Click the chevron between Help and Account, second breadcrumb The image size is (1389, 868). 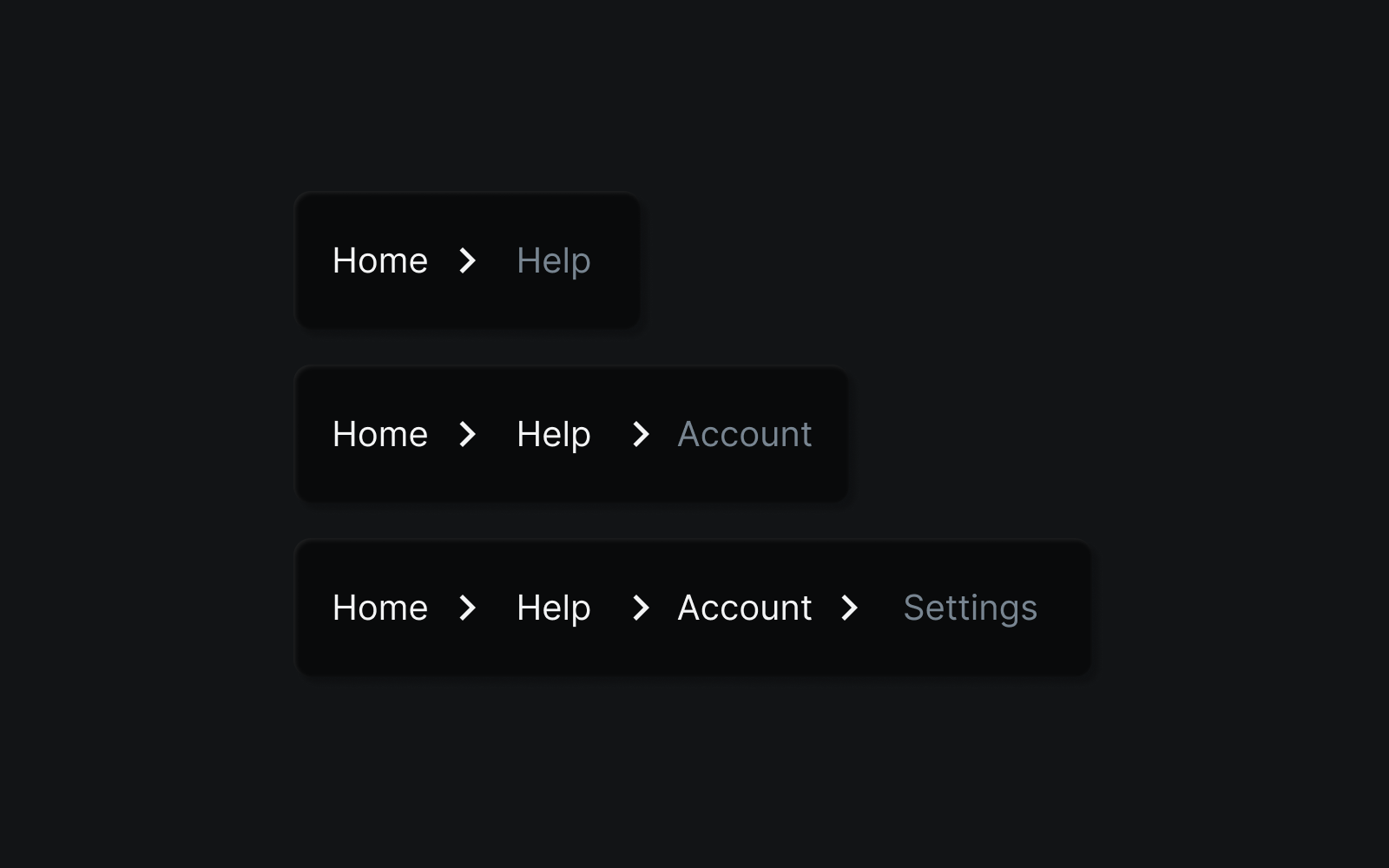coord(641,434)
